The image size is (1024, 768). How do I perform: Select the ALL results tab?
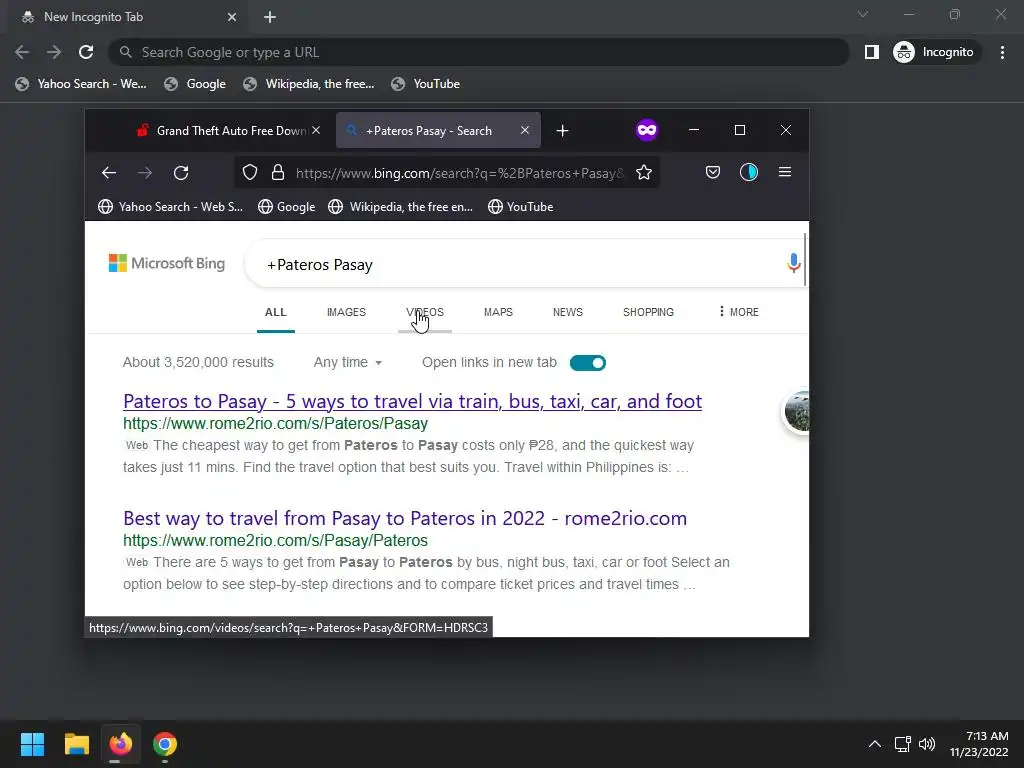[x=276, y=312]
